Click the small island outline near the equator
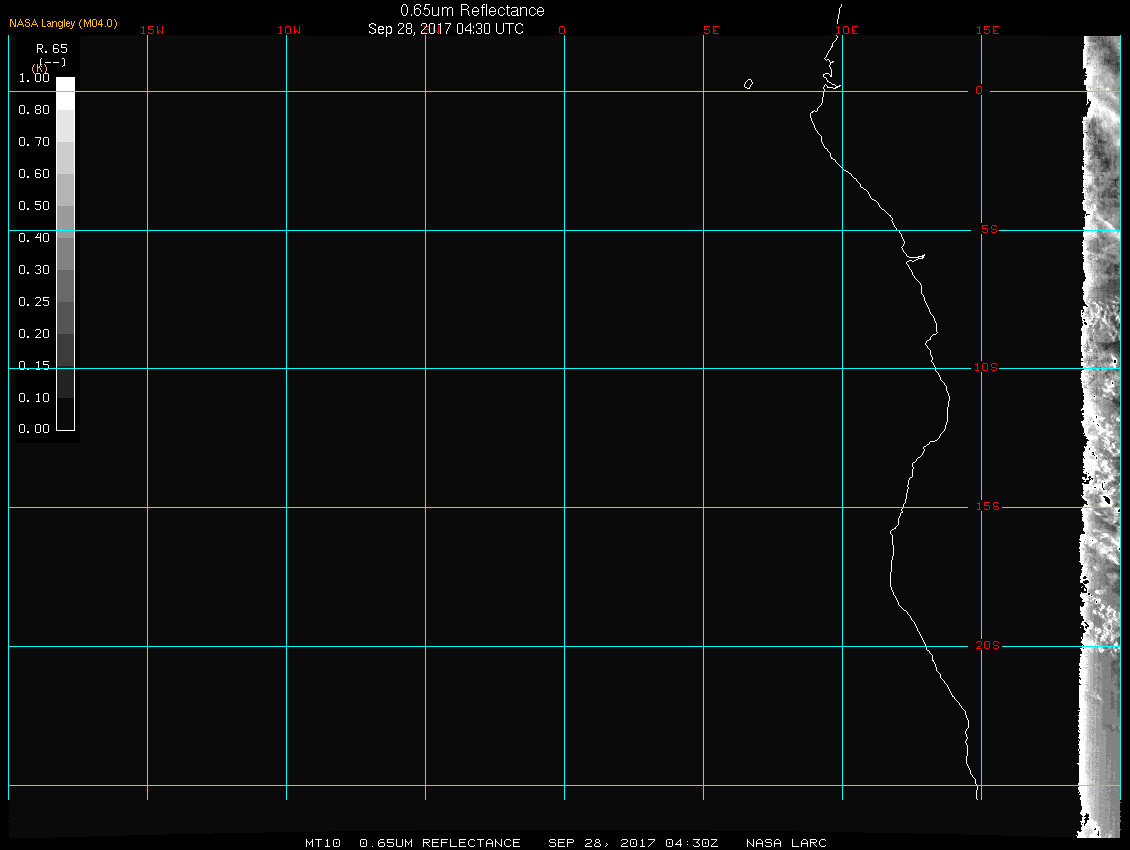Image resolution: width=1130 pixels, height=850 pixels. pos(748,84)
